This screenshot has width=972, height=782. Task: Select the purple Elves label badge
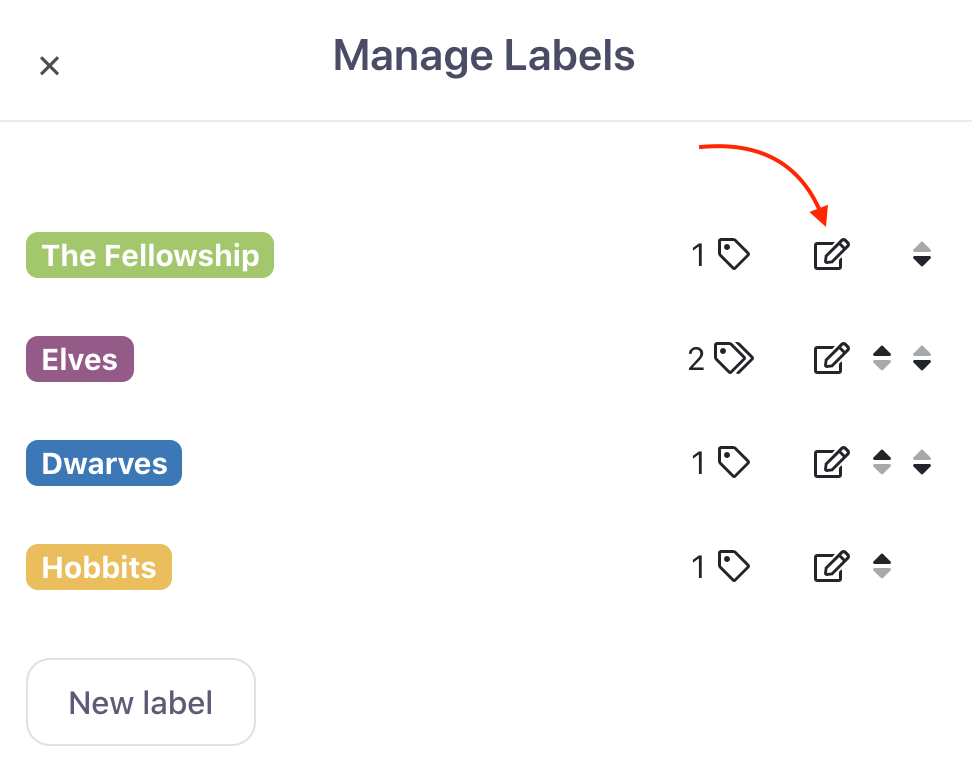[x=80, y=359]
